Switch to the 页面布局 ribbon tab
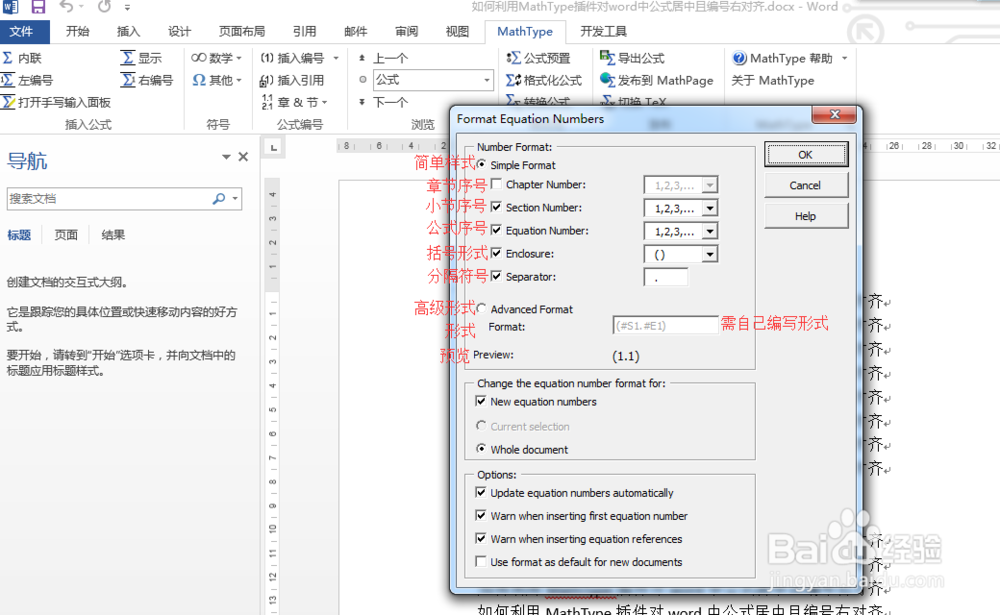 (x=242, y=31)
